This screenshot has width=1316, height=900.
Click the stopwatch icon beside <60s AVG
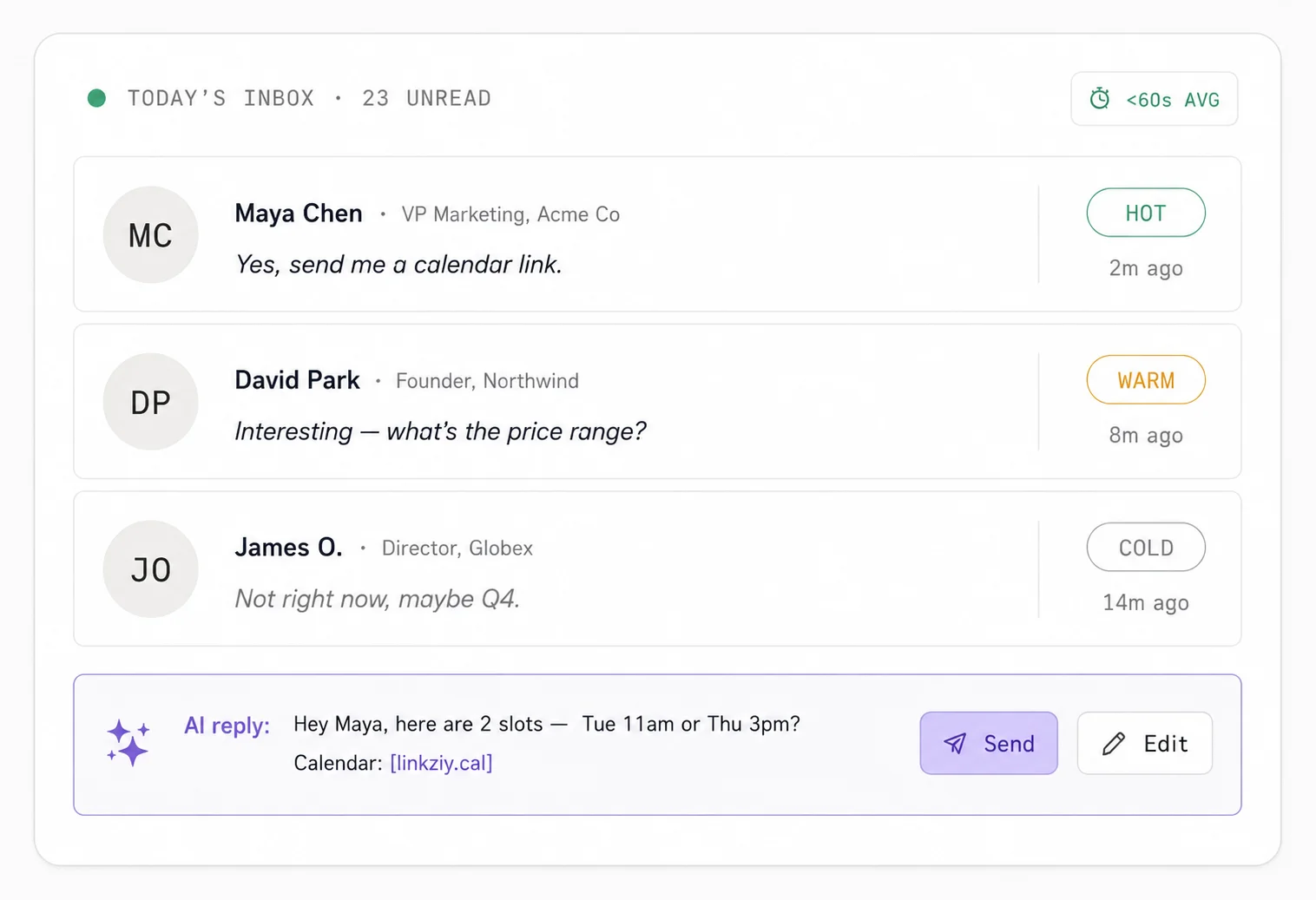pyautogui.click(x=1099, y=99)
